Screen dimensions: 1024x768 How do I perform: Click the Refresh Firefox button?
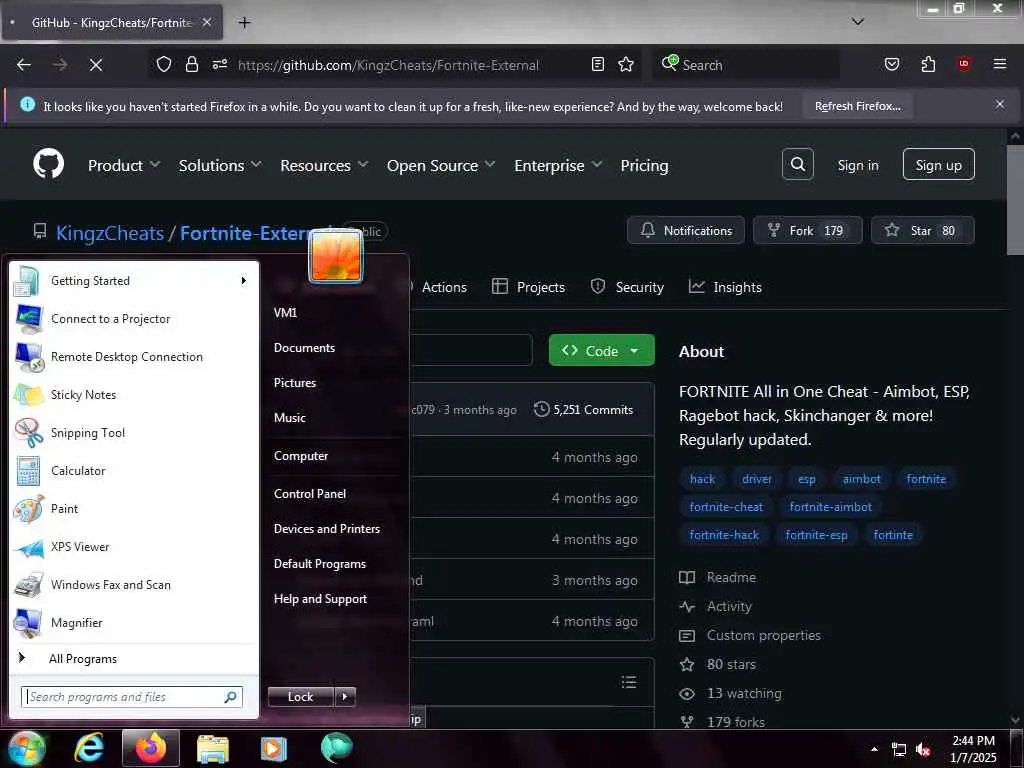(x=857, y=106)
